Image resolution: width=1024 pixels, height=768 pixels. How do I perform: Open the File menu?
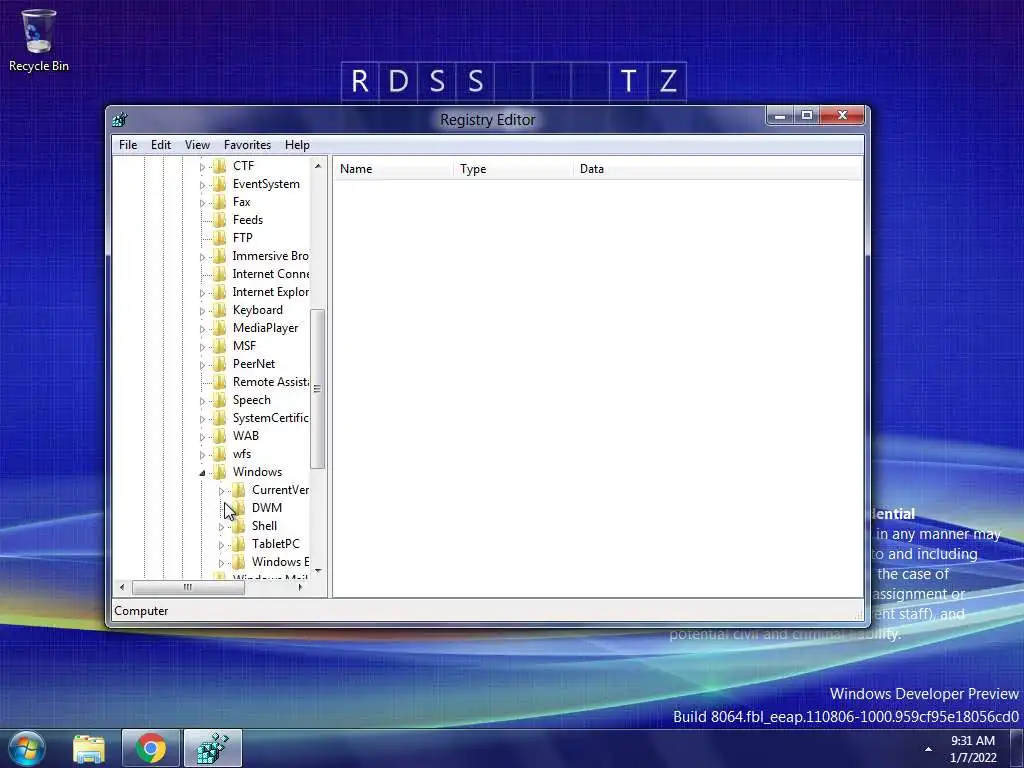pos(128,145)
